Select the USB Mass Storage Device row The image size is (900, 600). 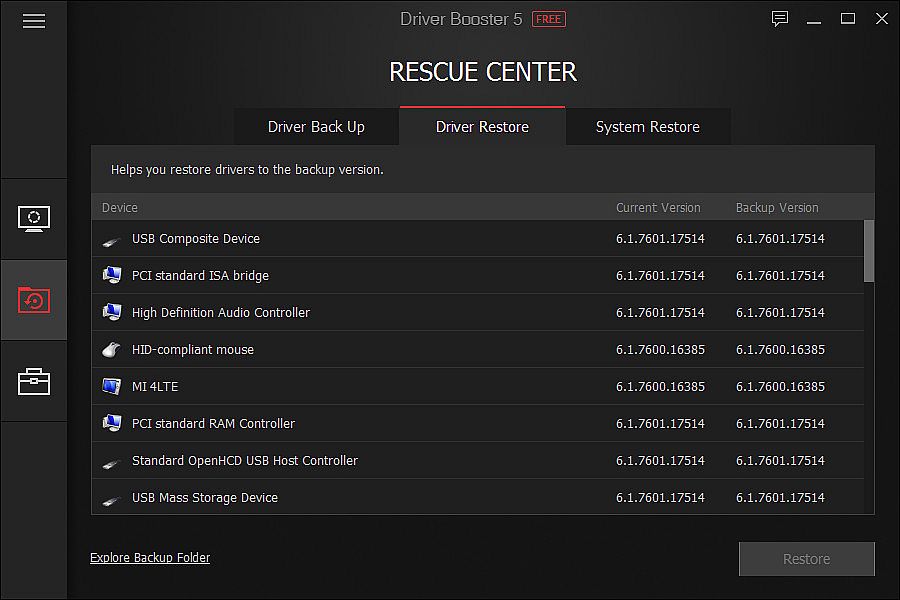pyautogui.click(x=478, y=497)
